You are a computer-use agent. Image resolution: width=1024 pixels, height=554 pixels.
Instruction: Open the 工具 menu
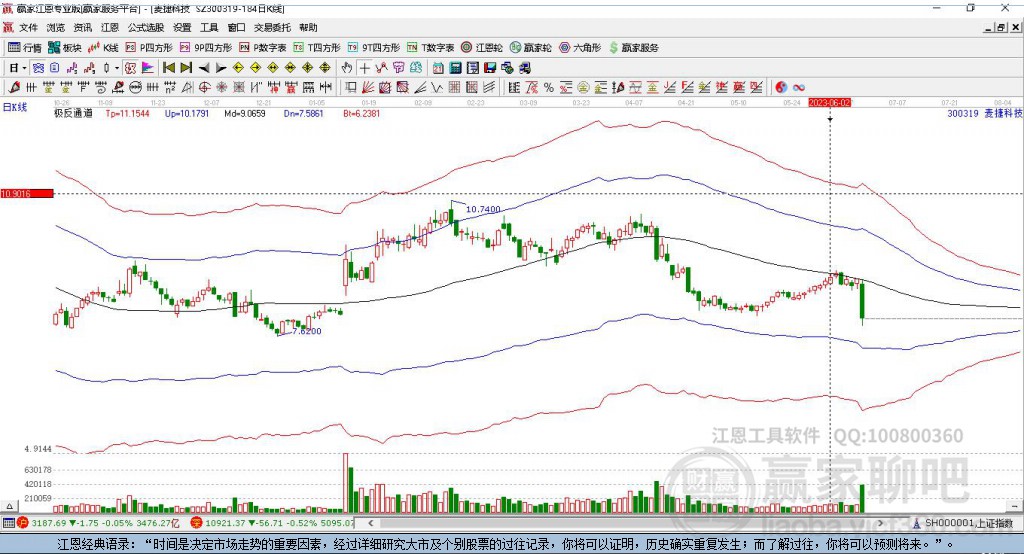[x=209, y=27]
